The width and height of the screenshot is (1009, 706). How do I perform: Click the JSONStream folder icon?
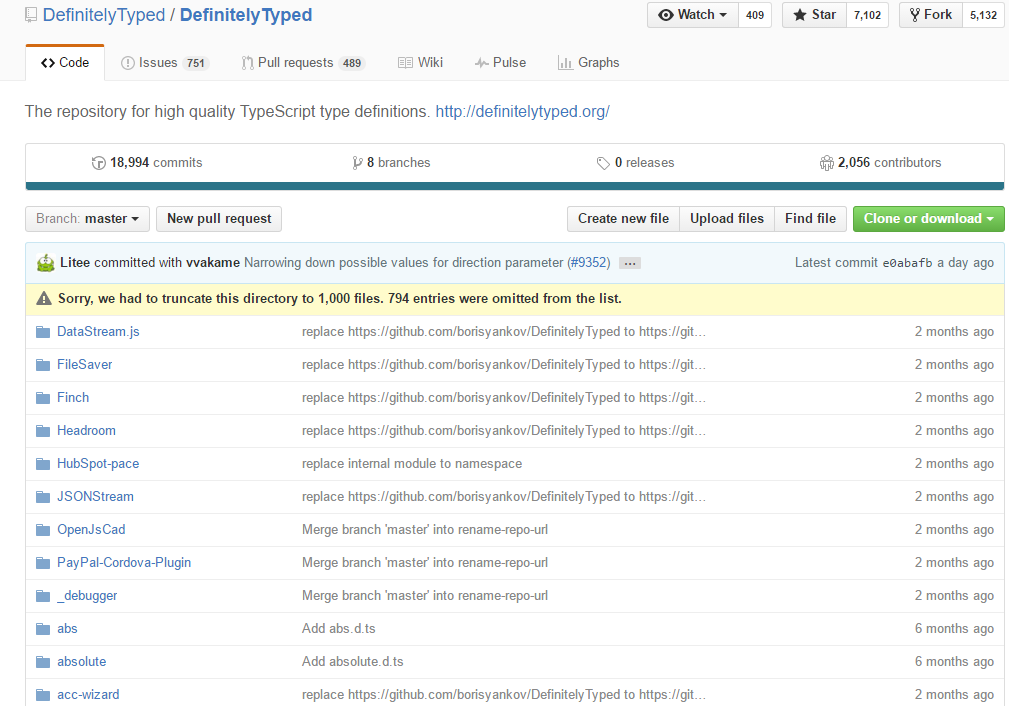click(43, 497)
